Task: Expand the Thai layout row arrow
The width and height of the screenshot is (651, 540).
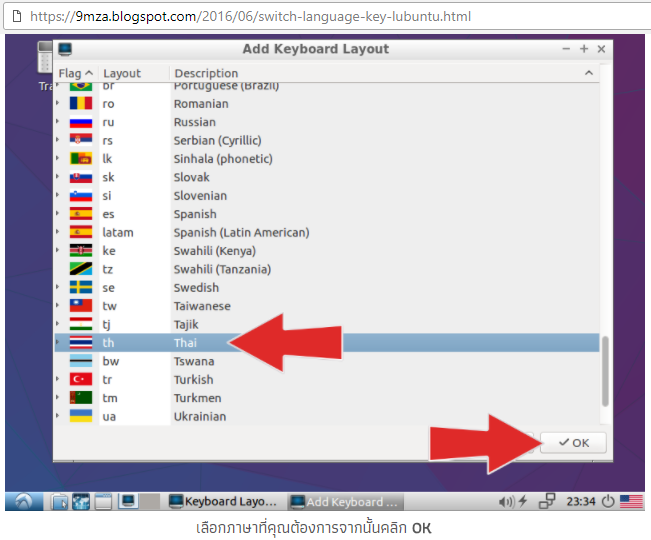Action: tap(58, 343)
